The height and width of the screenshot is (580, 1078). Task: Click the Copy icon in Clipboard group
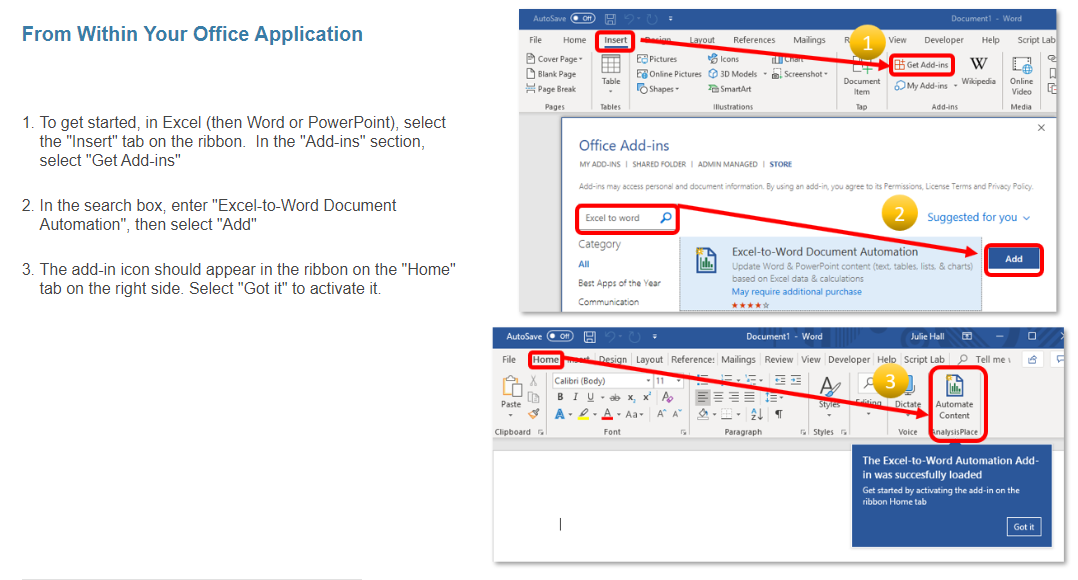coord(533,397)
